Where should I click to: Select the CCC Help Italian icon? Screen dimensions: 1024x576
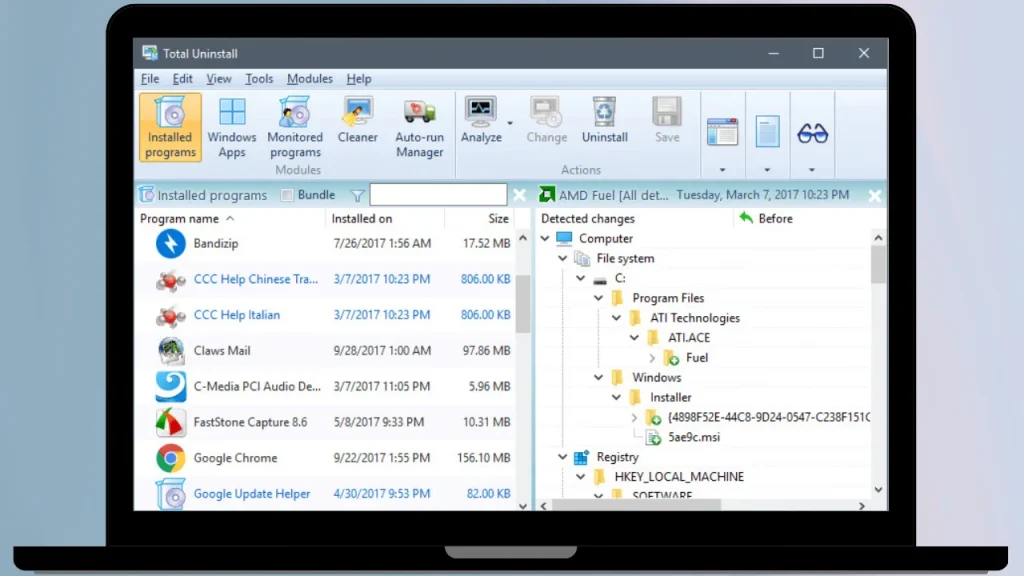(170, 315)
